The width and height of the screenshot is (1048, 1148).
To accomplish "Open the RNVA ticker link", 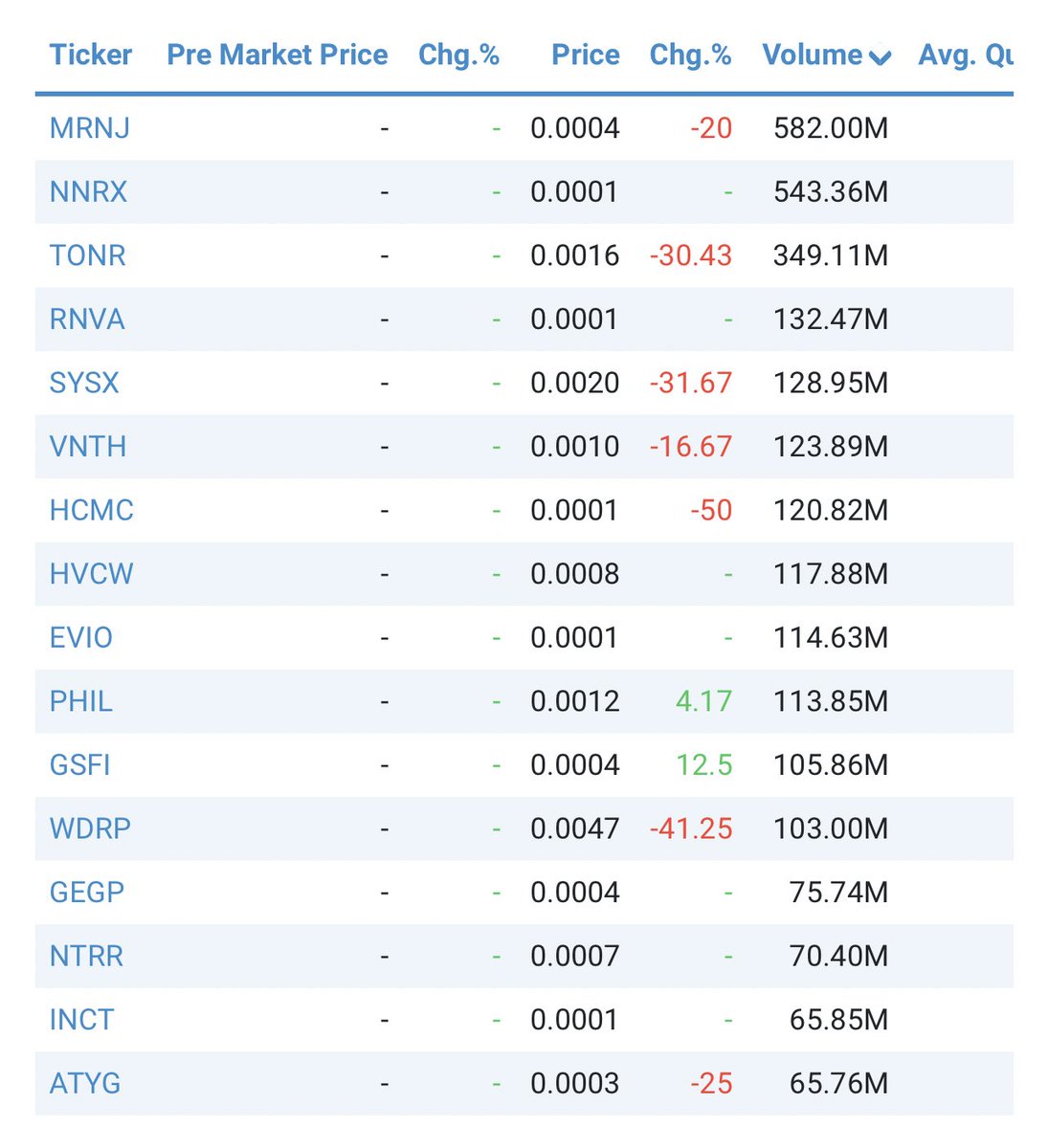I will (x=87, y=319).
